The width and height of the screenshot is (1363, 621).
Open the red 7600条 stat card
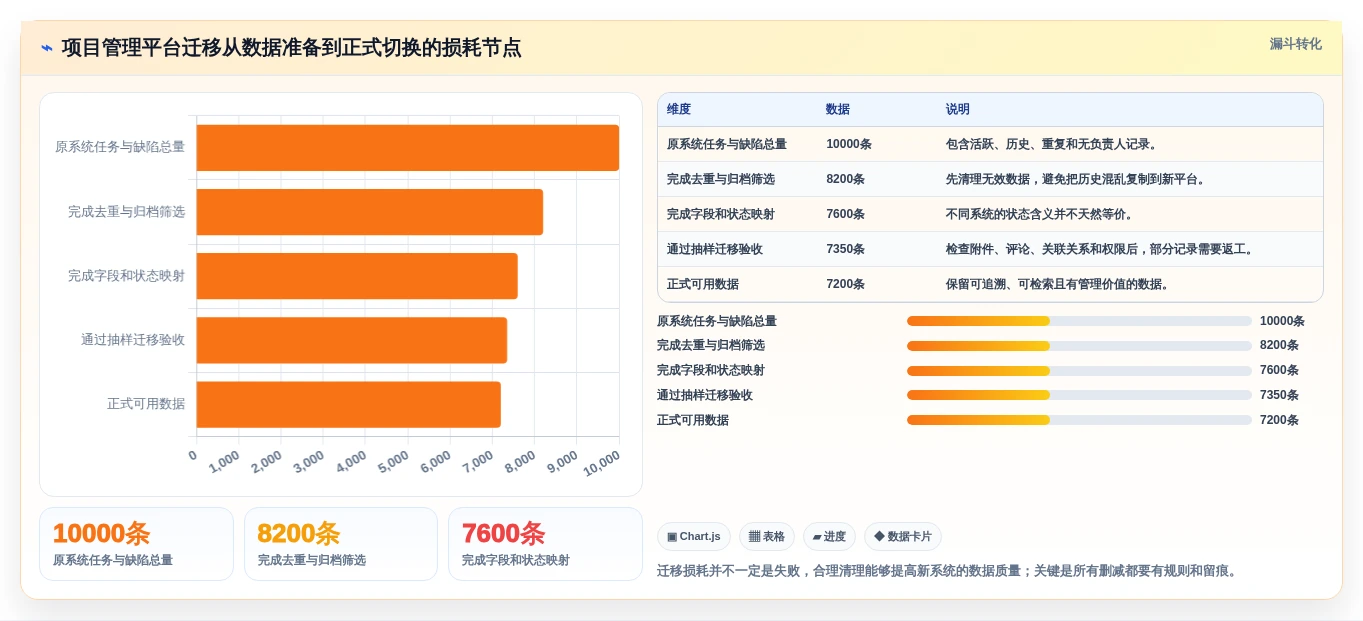545,544
